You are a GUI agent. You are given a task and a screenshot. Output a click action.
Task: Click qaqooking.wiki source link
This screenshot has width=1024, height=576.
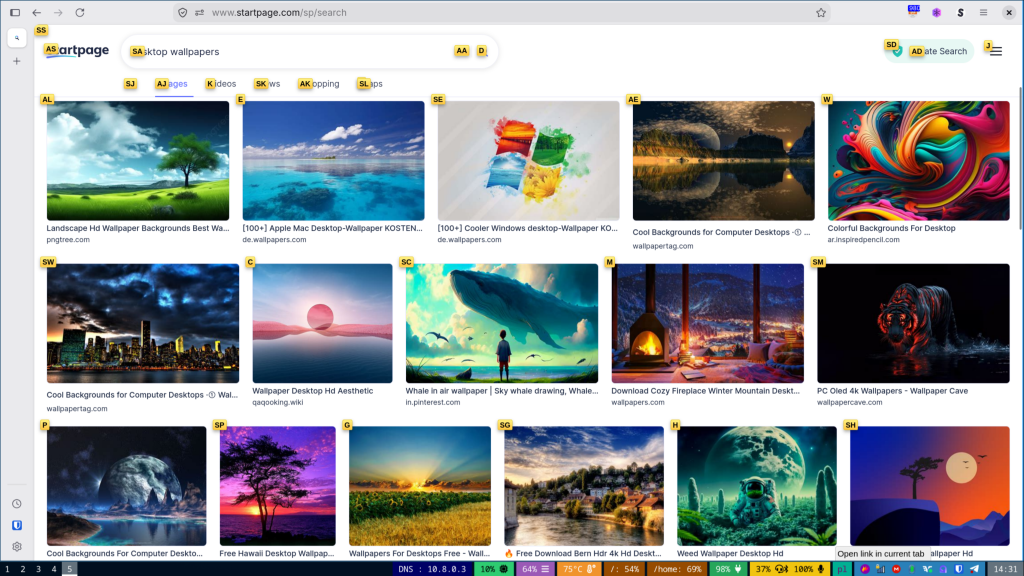click(x=278, y=402)
